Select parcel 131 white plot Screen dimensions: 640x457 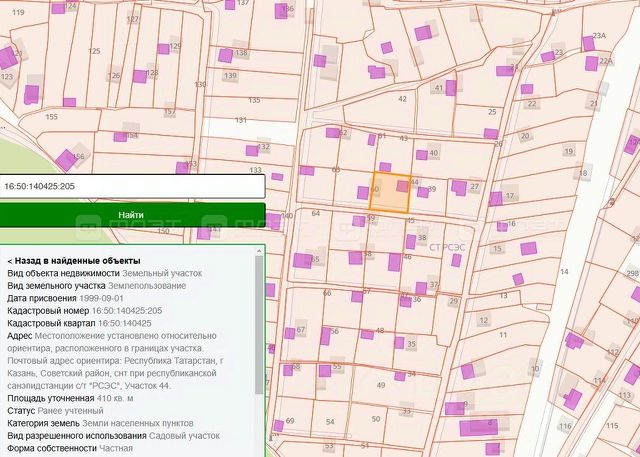click(x=241, y=120)
